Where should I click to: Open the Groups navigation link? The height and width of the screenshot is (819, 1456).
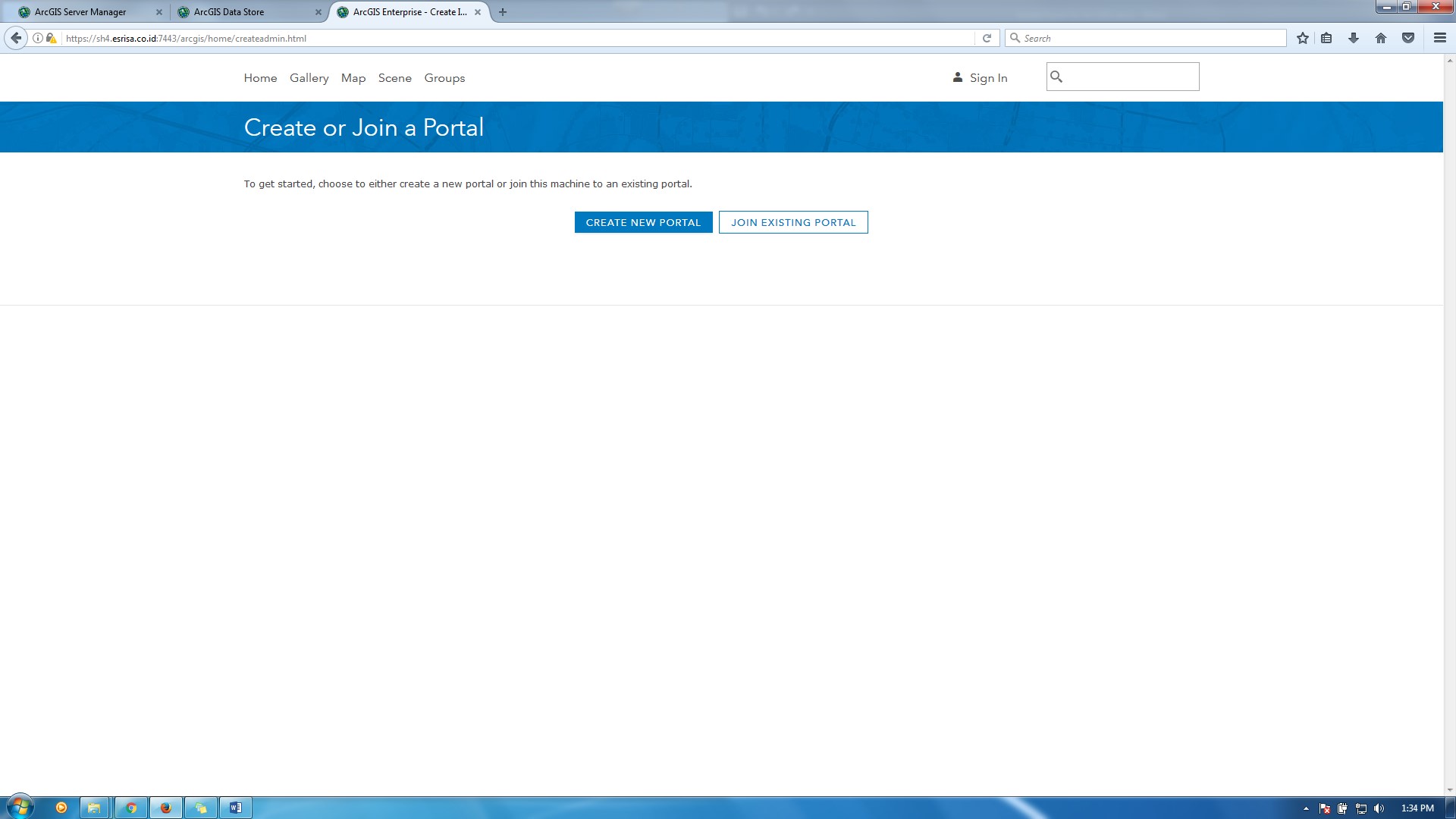tap(444, 78)
